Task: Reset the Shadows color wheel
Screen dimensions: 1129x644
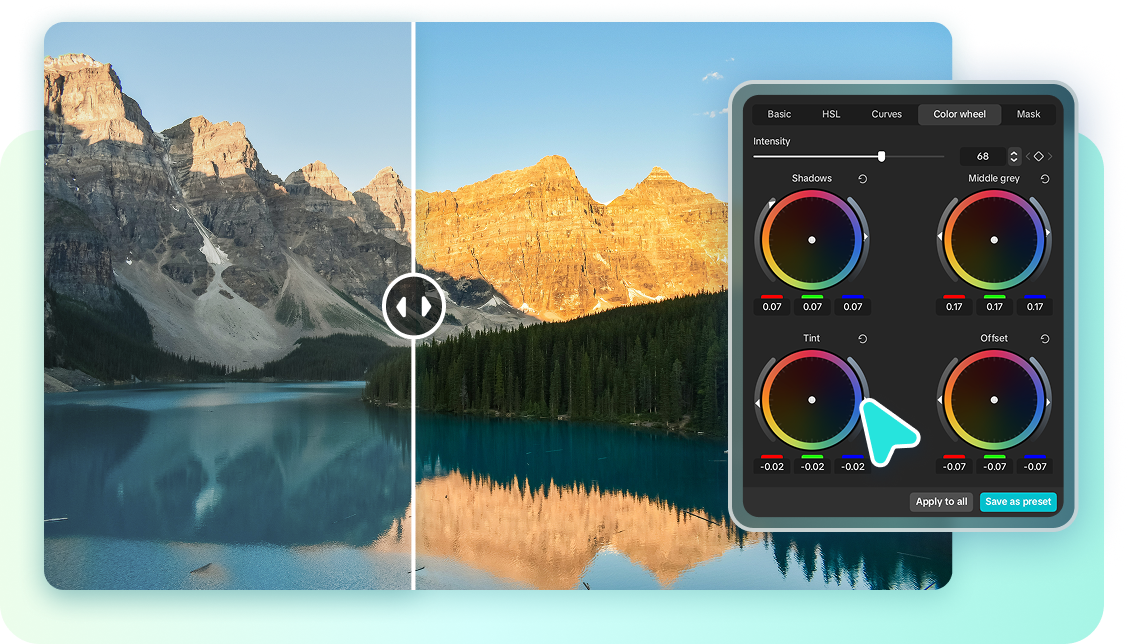Action: tap(864, 178)
